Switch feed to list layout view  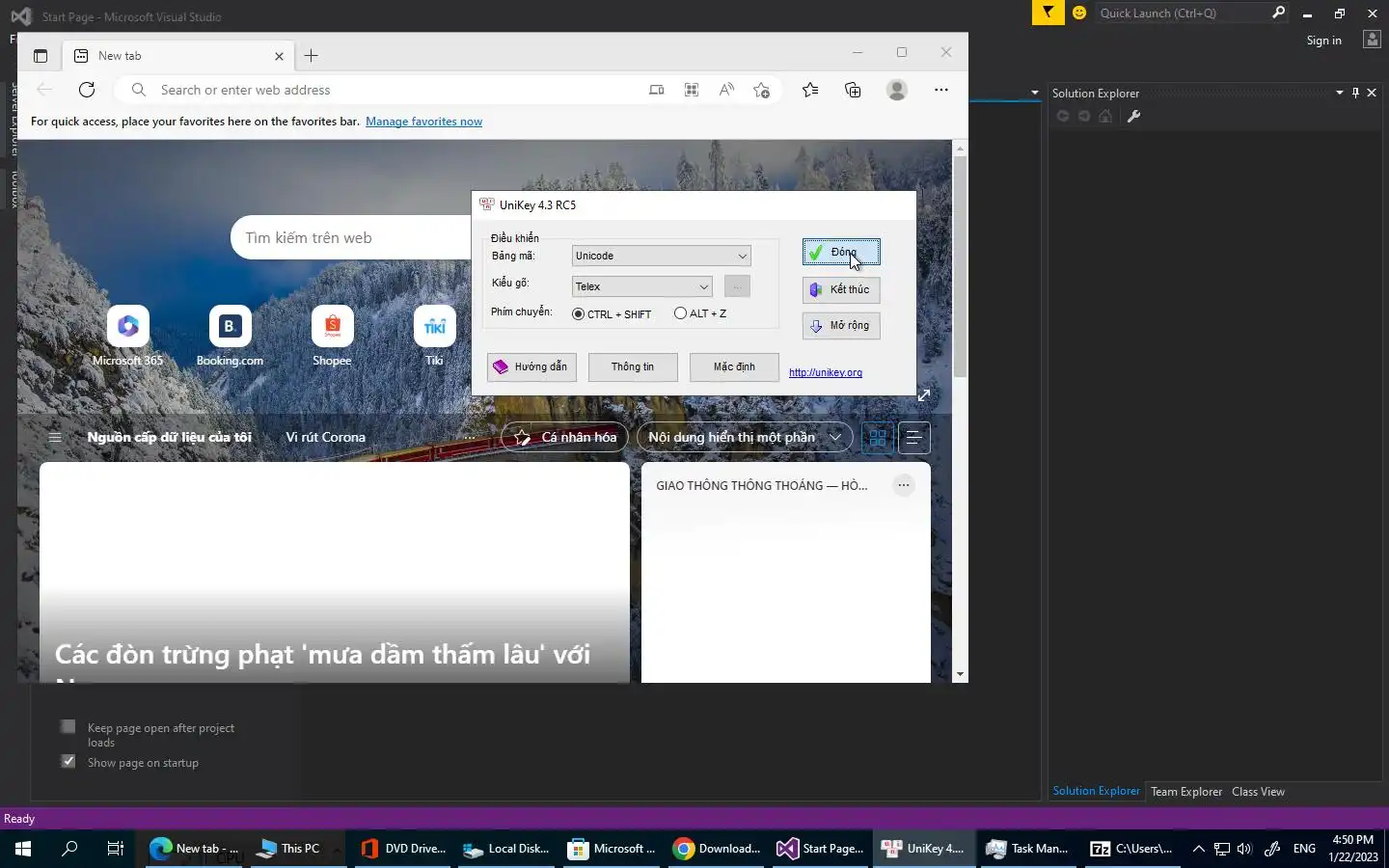coord(913,438)
